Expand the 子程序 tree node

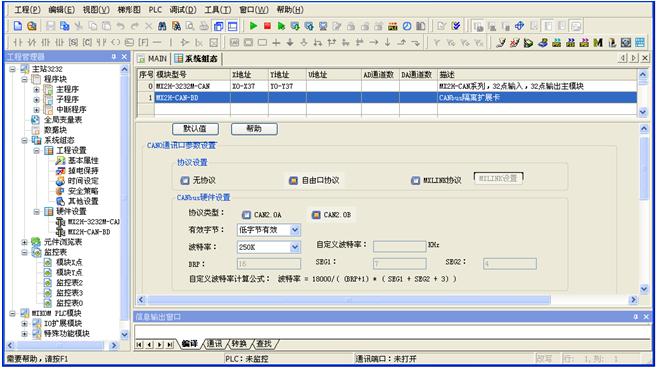coord(37,100)
